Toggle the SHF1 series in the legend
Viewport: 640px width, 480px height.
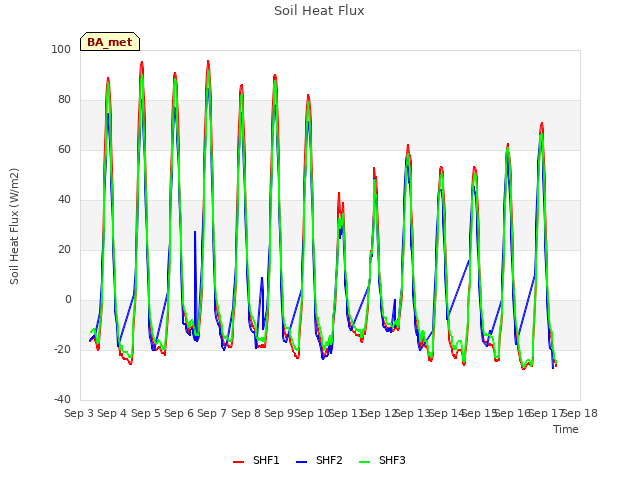pos(256,461)
